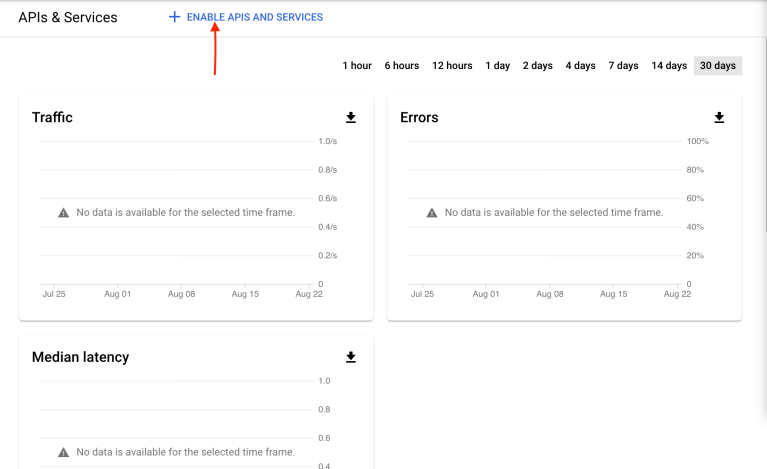Screen dimensions: 767x469
Task: Download the Errors chart data
Action: tap(719, 117)
